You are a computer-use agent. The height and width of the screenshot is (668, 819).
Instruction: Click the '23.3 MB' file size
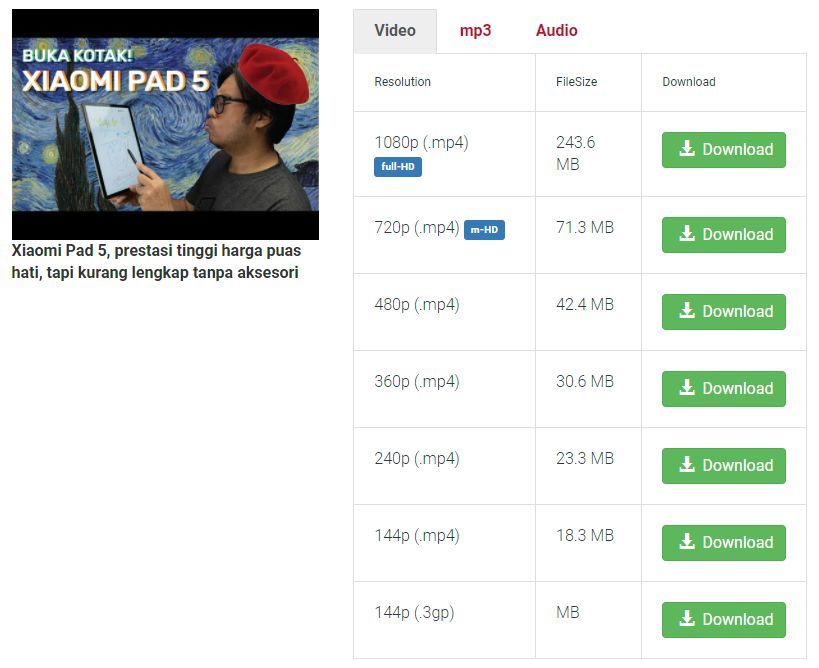(585, 459)
